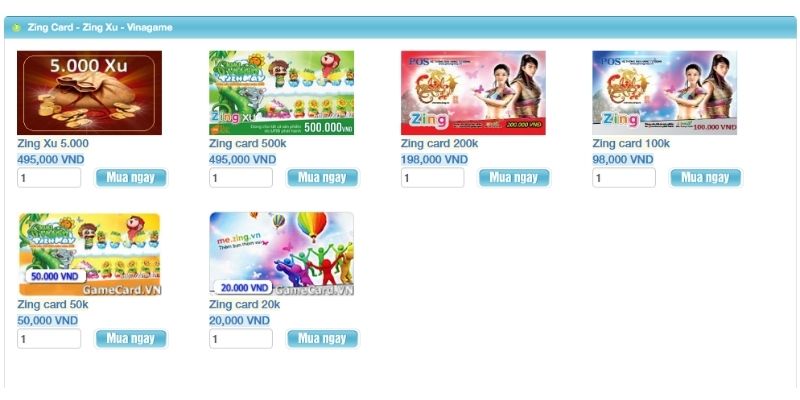This screenshot has width=800, height=400.
Task: Open the me.zing.vn 20.000 VND card image
Action: click(281, 254)
